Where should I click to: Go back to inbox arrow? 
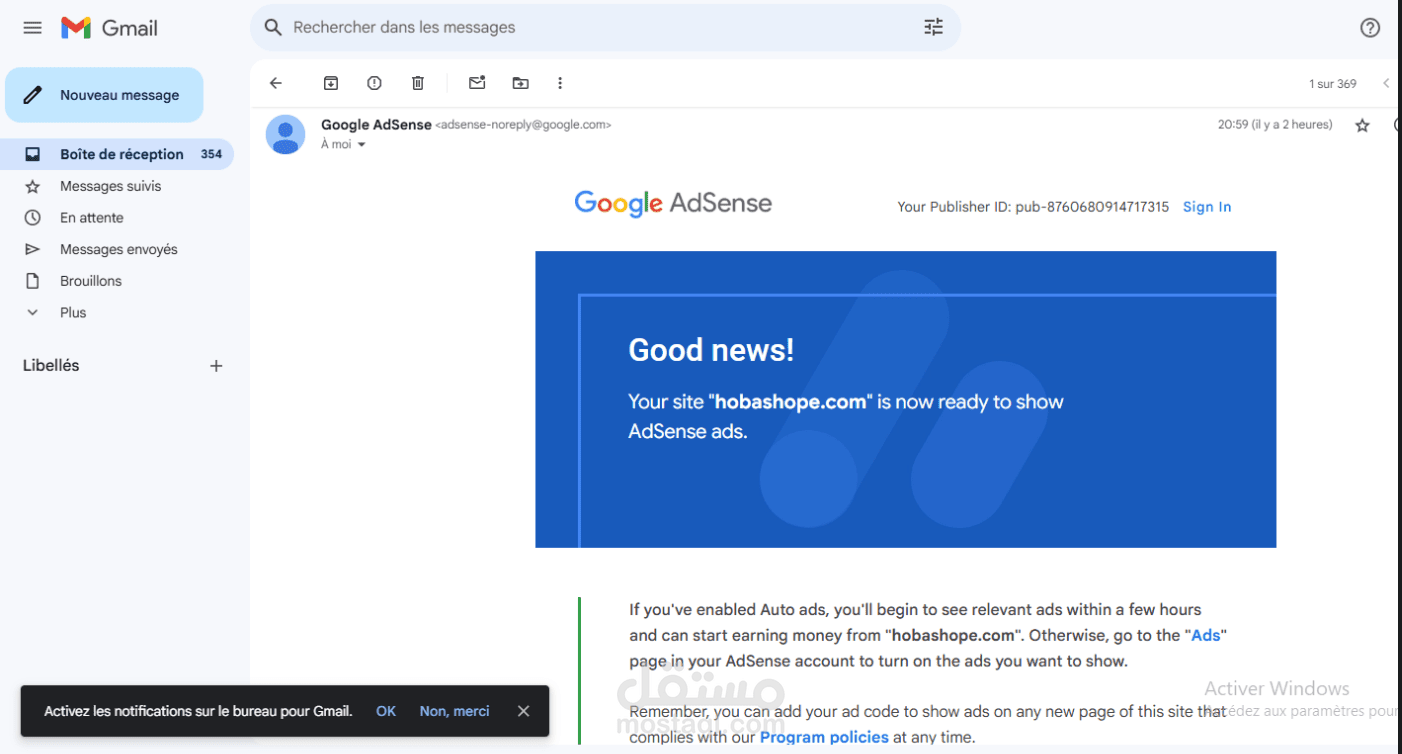pos(276,83)
